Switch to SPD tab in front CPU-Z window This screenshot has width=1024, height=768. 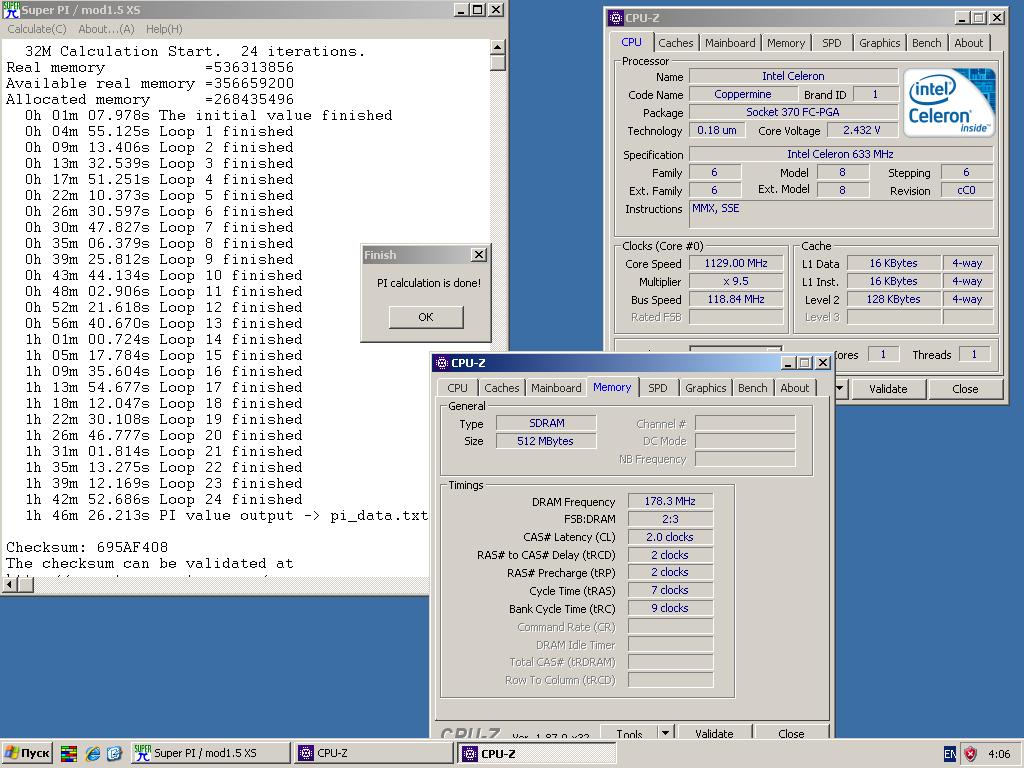[658, 388]
